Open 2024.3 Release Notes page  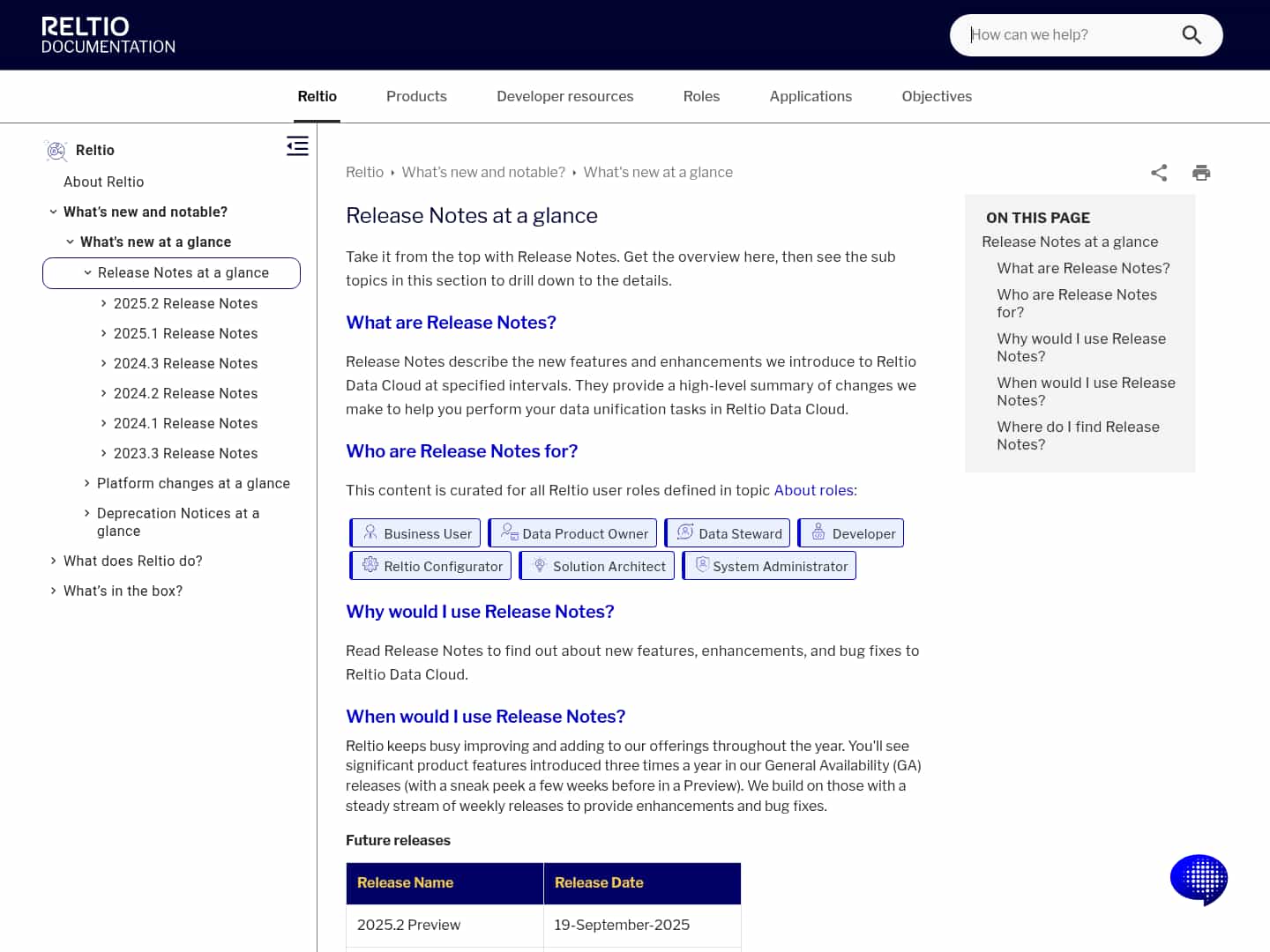(x=185, y=363)
